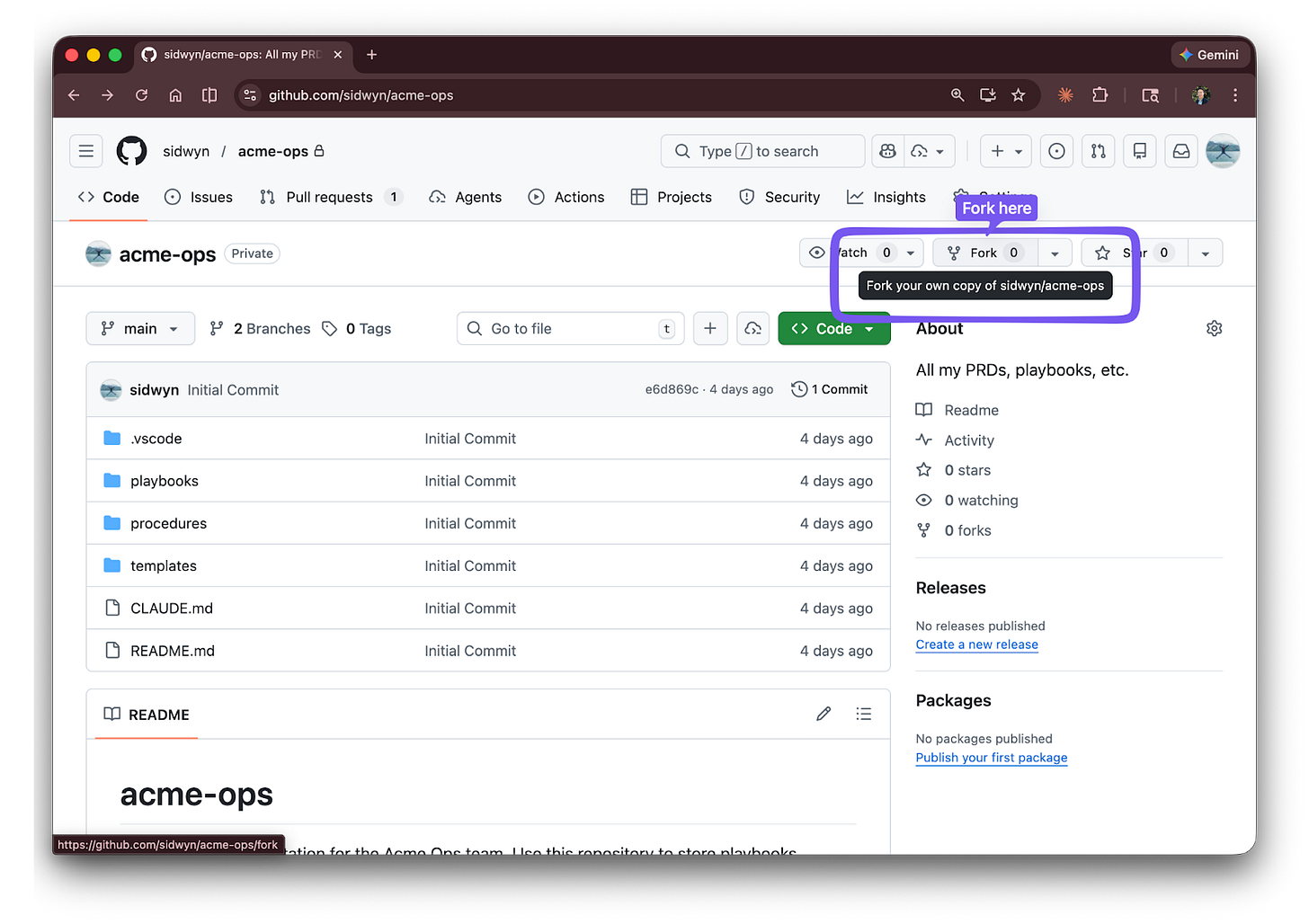Screen dimensions: 1309x924
Task: Open the green Code dropdown button
Action: pyautogui.click(x=833, y=328)
